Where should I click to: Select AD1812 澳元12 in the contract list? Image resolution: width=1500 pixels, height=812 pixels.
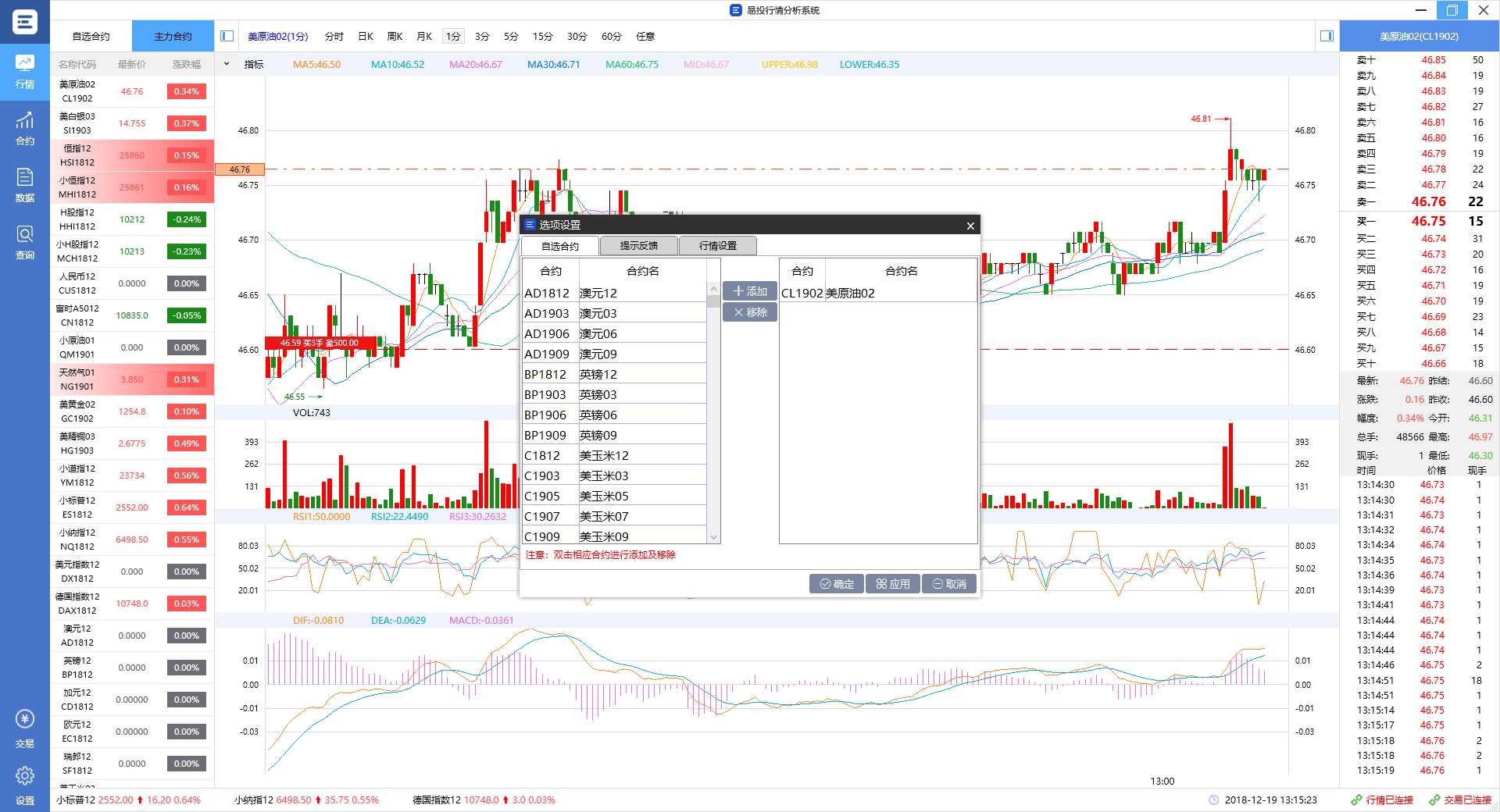click(x=614, y=294)
